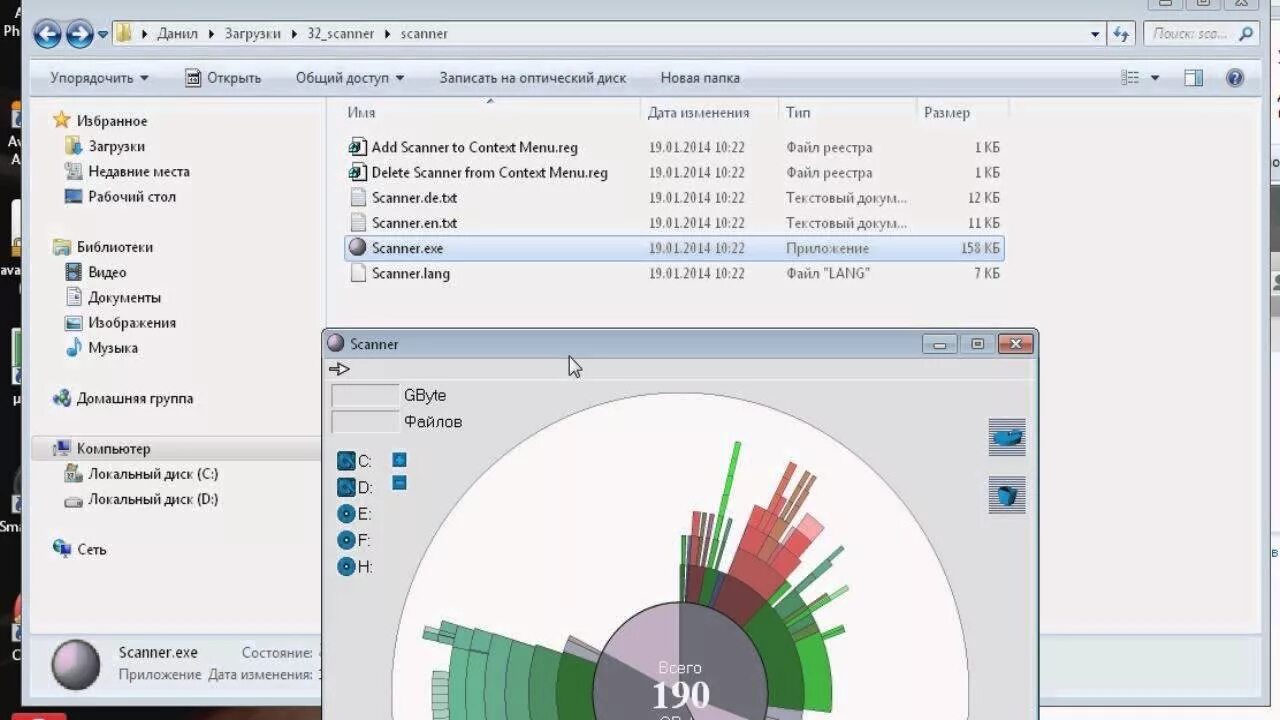
Task: Select Компьютер in the navigation pane
Action: pos(113,449)
